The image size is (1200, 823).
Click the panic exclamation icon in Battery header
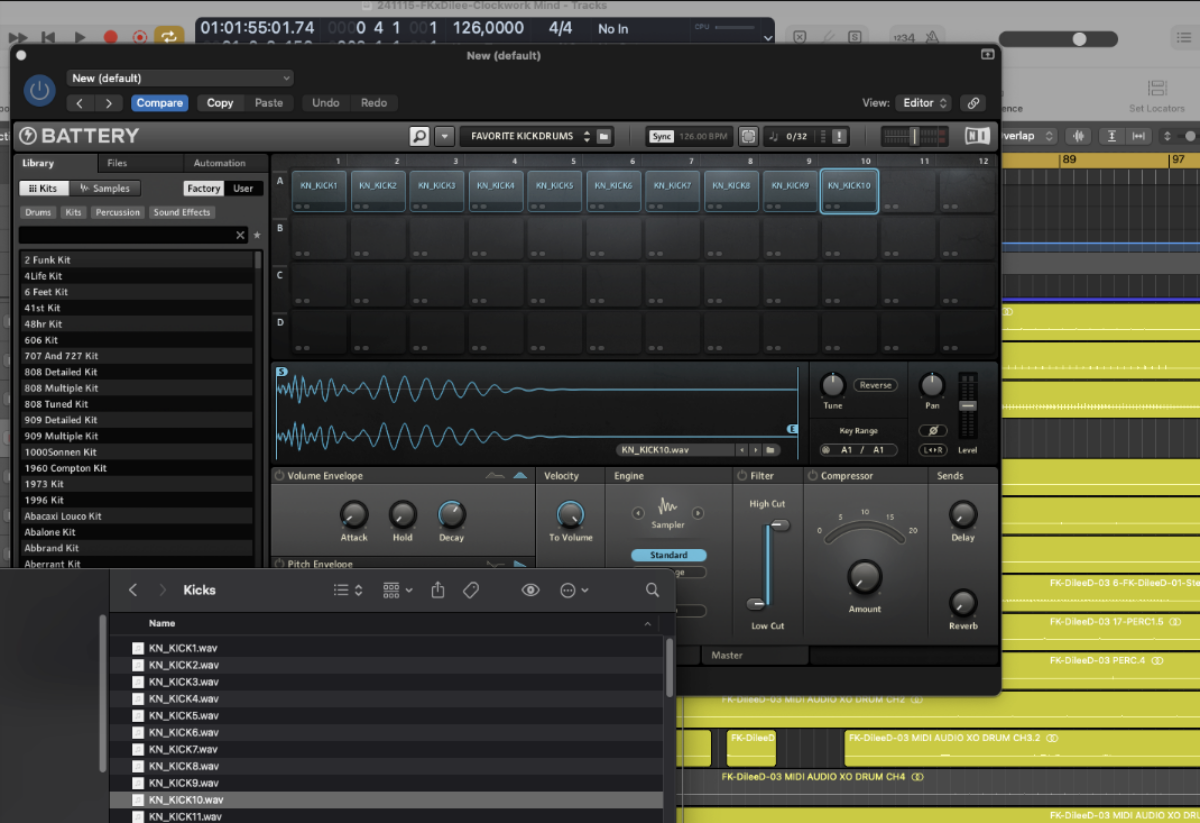tap(839, 136)
